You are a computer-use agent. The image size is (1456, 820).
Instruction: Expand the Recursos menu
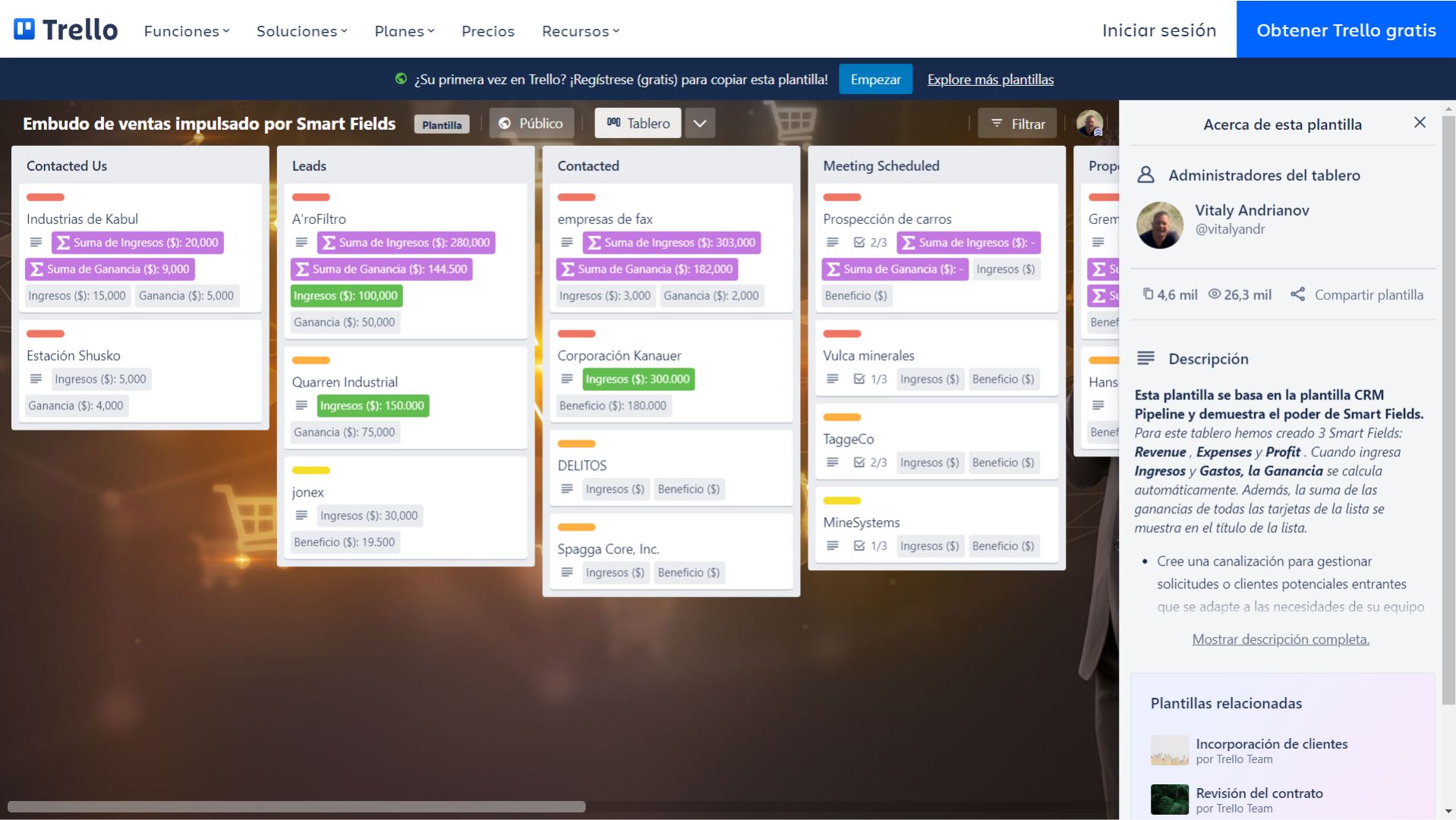581,31
